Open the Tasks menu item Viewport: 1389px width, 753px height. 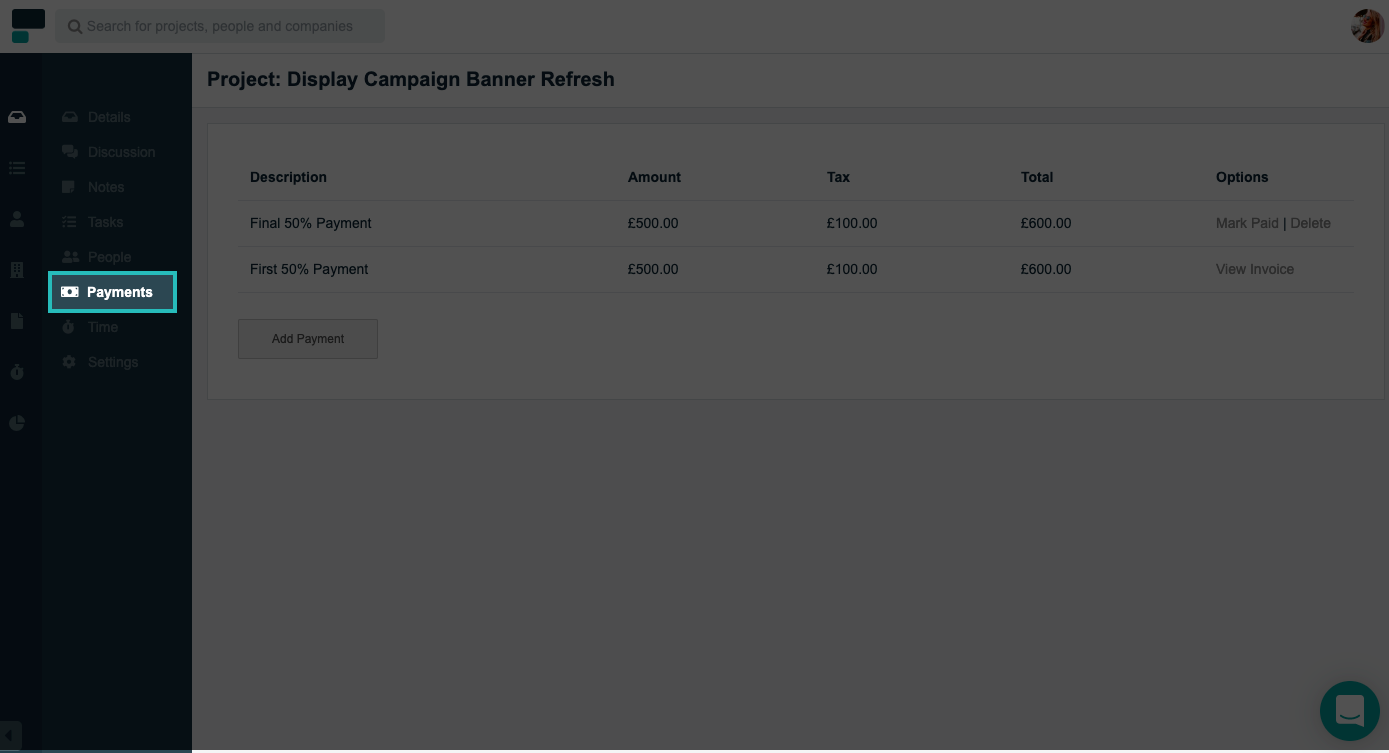[x=106, y=222]
